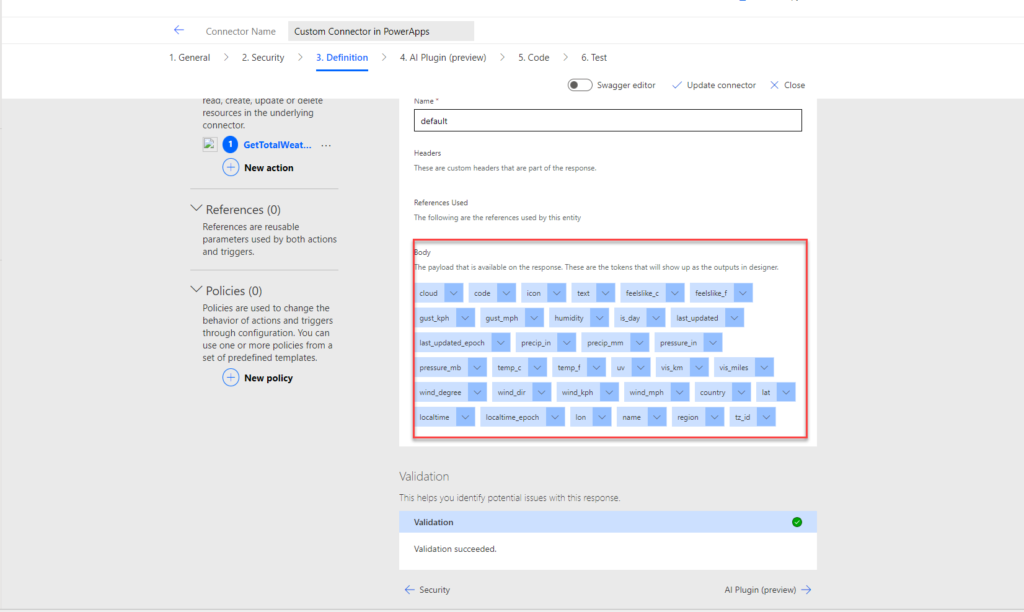Open the GetTotalWeat... action
The image size is (1024, 612).
277,145
